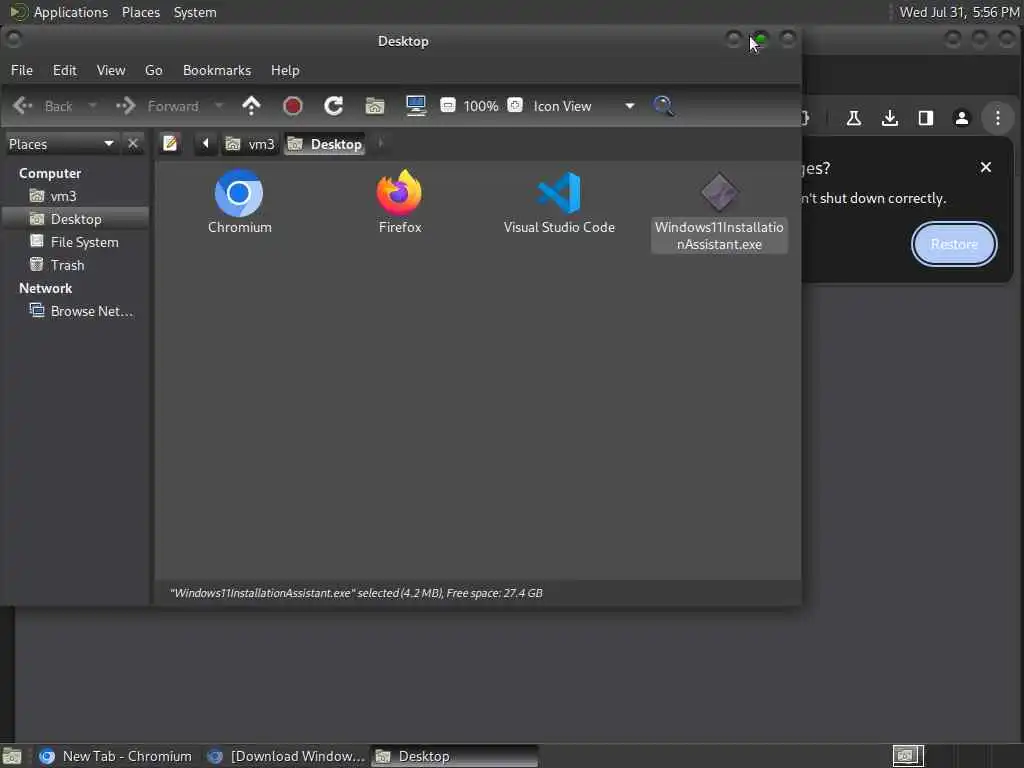Open Trash in the sidebar
1024x768 pixels.
pos(76,265)
